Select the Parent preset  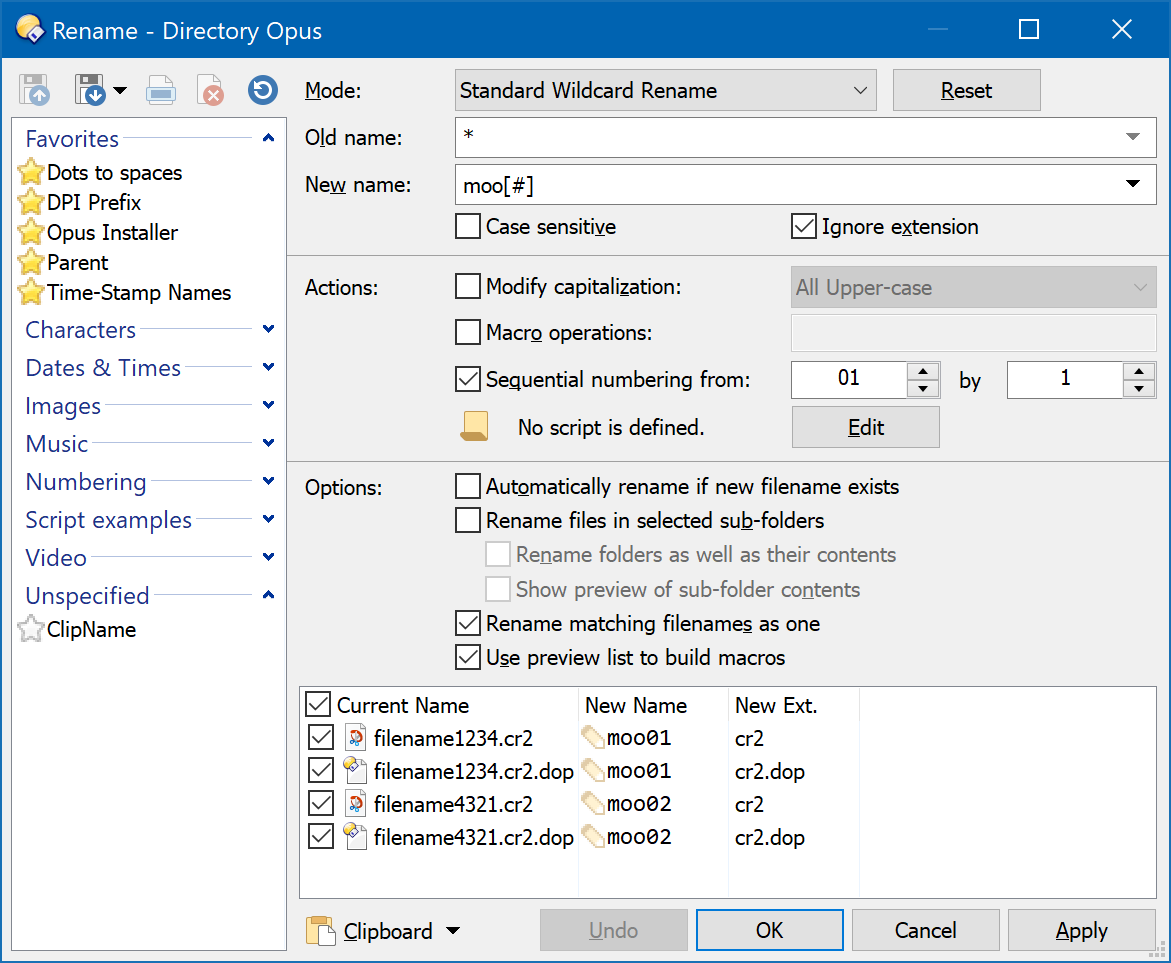tap(77, 262)
